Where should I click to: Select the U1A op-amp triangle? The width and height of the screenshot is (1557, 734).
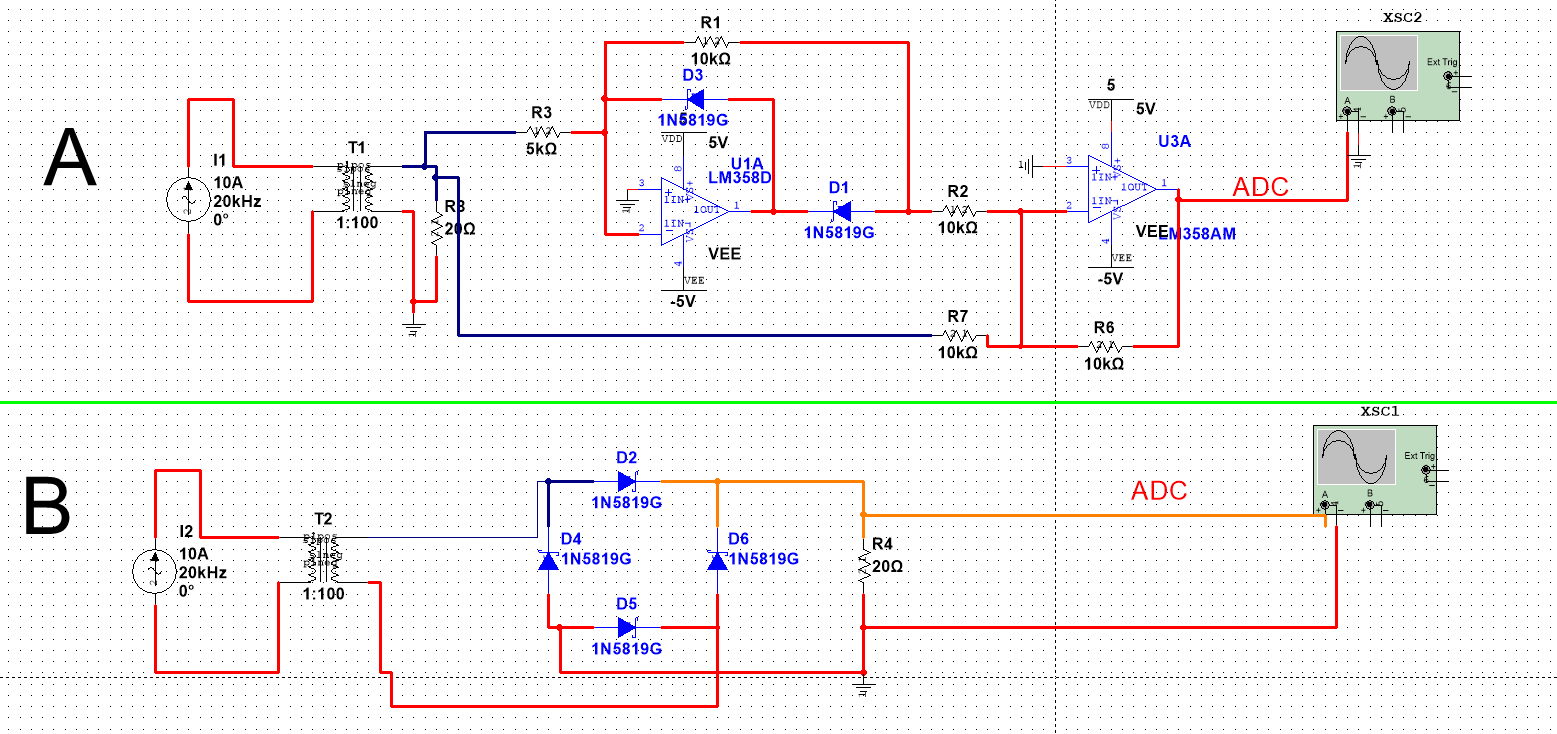(x=693, y=209)
